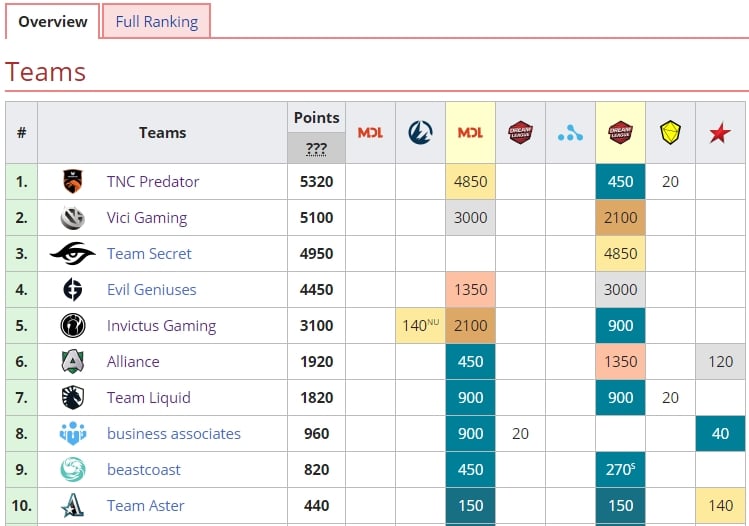Select business associates' 960 total points
The height and width of the screenshot is (526, 749).
point(316,434)
